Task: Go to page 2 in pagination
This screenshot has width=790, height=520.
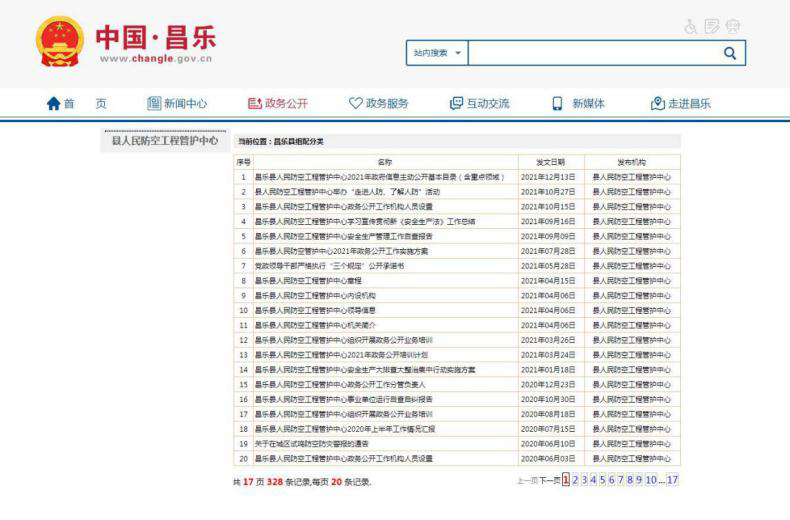Action: pyautogui.click(x=575, y=480)
